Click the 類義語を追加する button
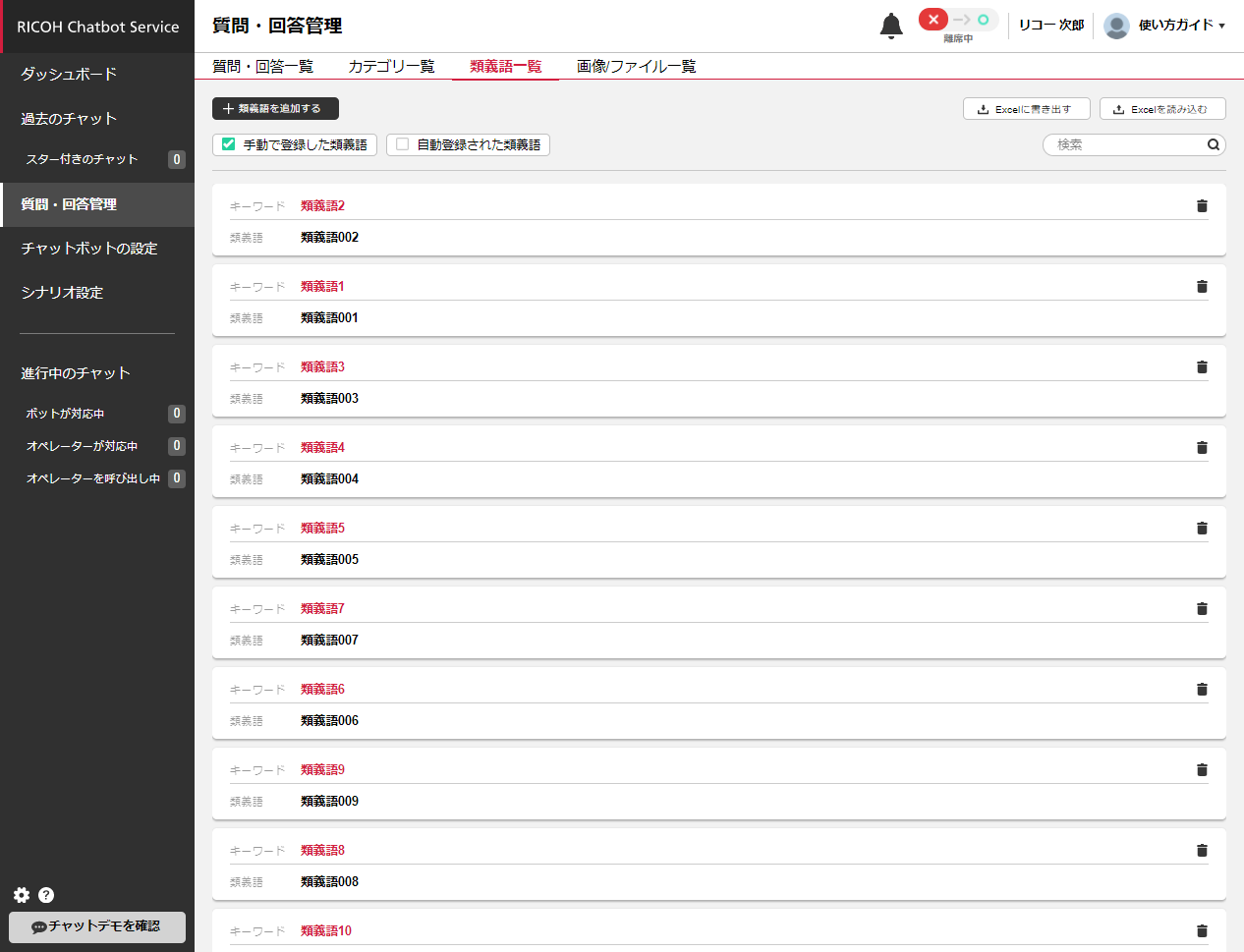Screen dimensions: 1244x952 click(x=275, y=109)
